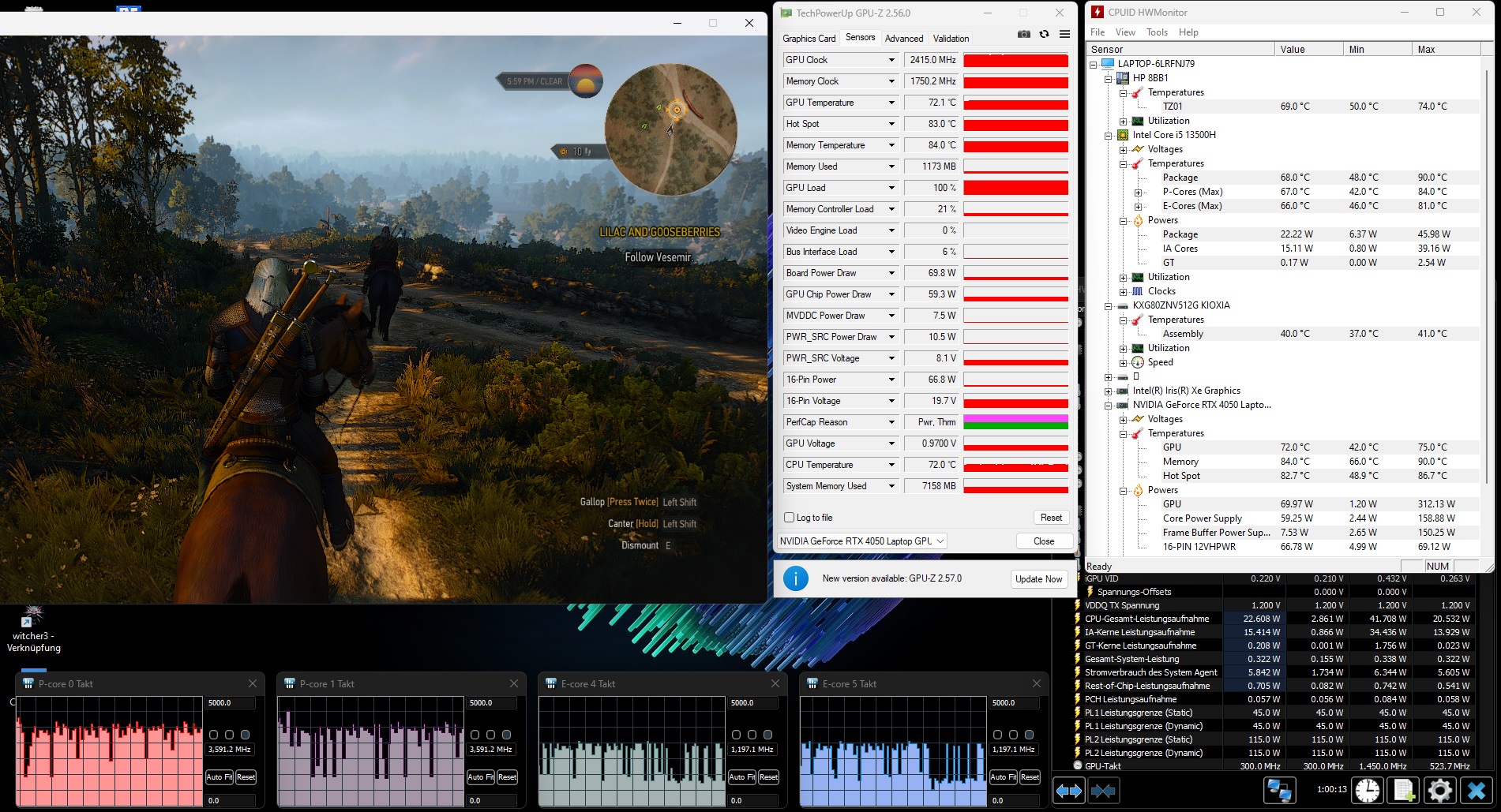Click the GPU Load red graph bar
This screenshot has height=812, width=1501.
click(1015, 188)
